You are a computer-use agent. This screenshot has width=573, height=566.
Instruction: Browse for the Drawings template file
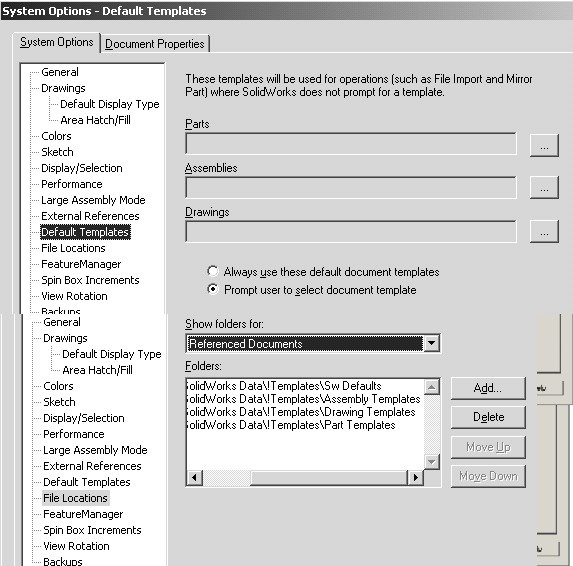544,231
